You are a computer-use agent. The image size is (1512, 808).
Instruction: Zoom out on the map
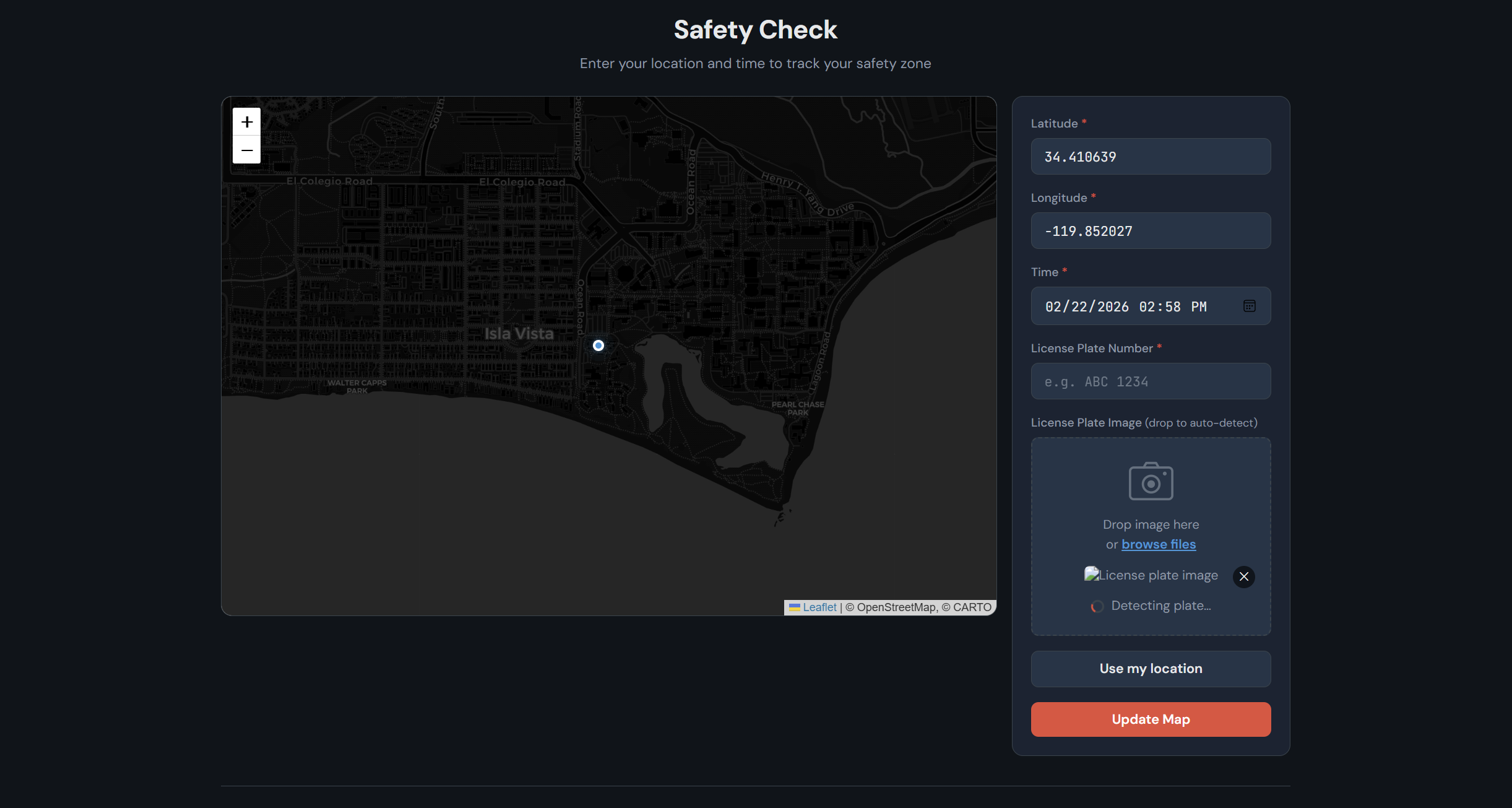[246, 150]
